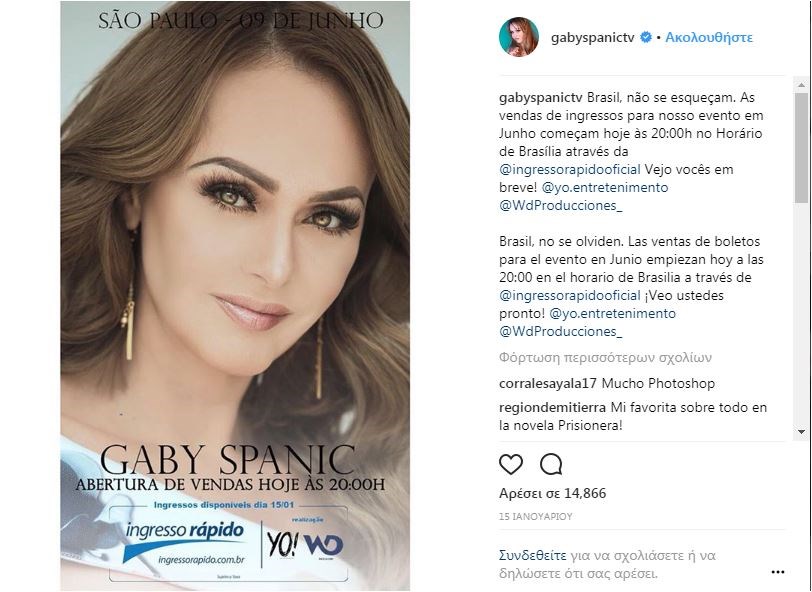Open commenter regiondemitierra's profile
The width and height of the screenshot is (812, 592).
553,408
